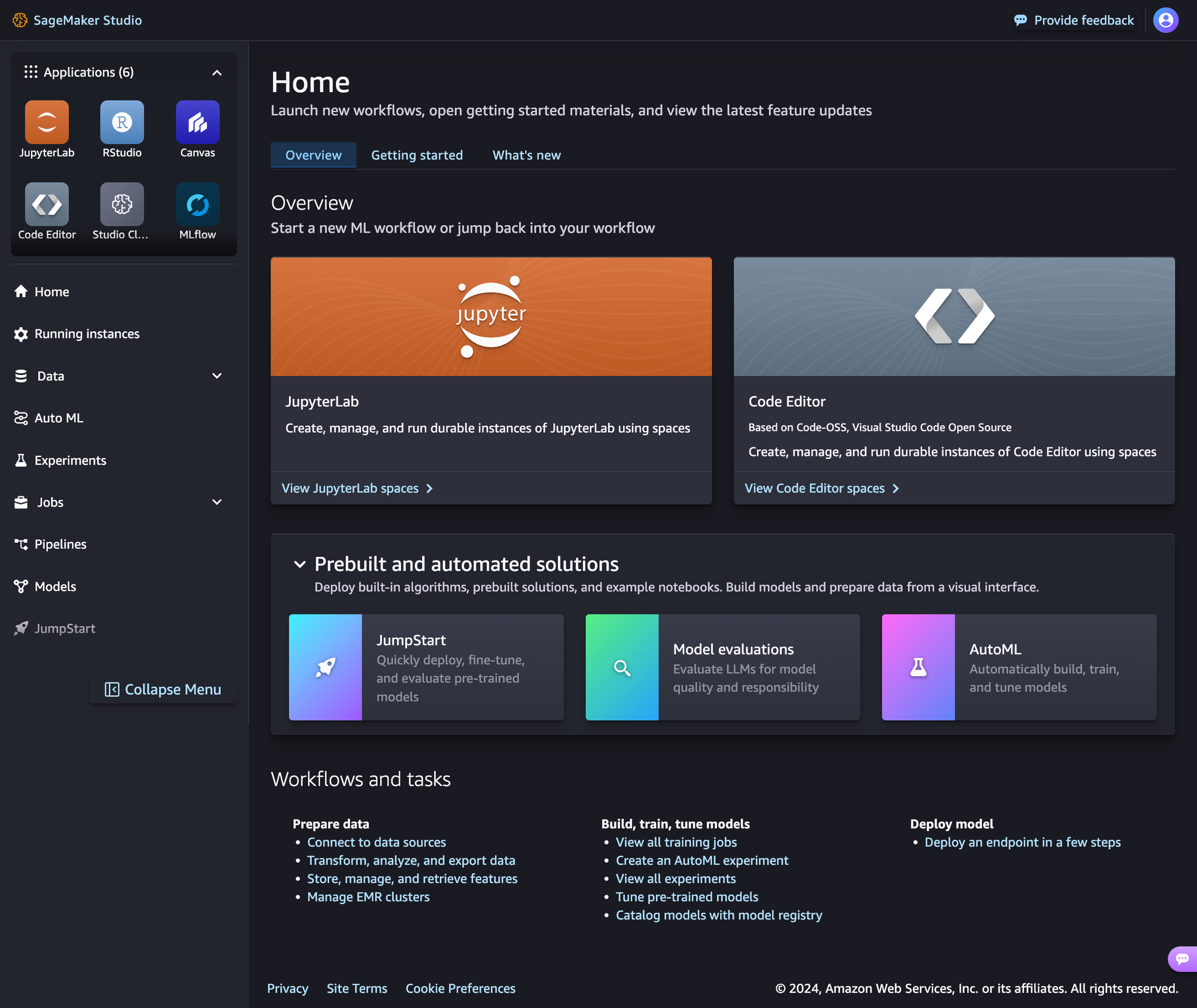Viewport: 1197px width, 1008px height.
Task: Open Connect to data sources link
Action: 376,842
